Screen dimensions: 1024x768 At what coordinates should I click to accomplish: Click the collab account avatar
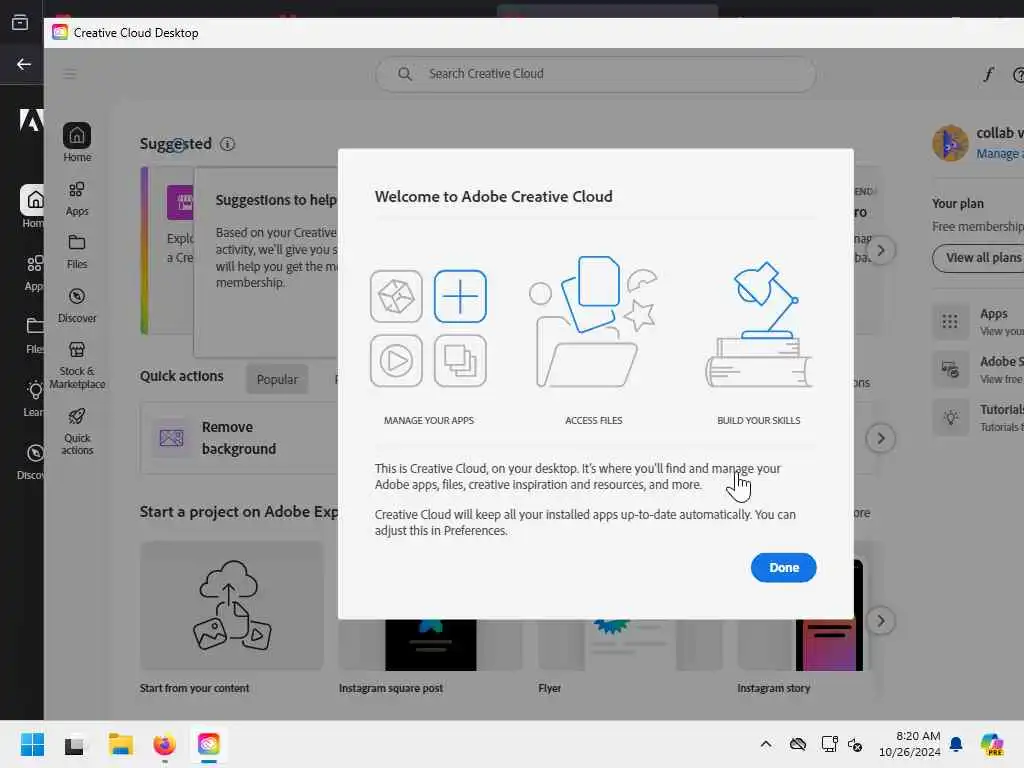950,143
